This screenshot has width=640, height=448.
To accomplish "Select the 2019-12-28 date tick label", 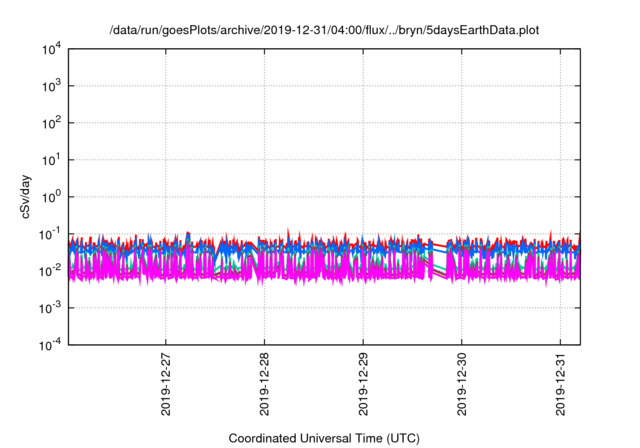I will point(264,384).
